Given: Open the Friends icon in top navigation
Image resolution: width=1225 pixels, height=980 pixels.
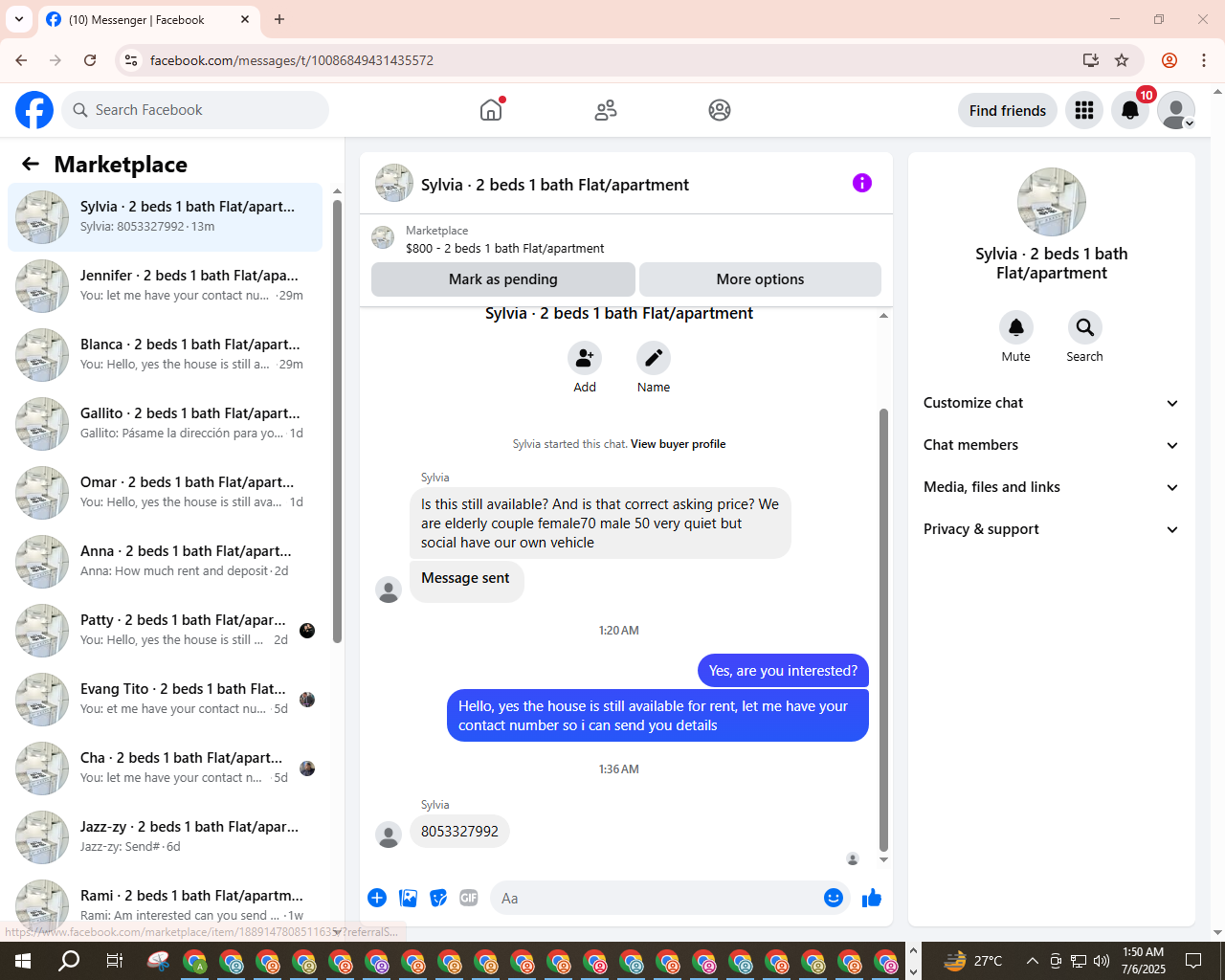Looking at the screenshot, I should click(x=606, y=110).
